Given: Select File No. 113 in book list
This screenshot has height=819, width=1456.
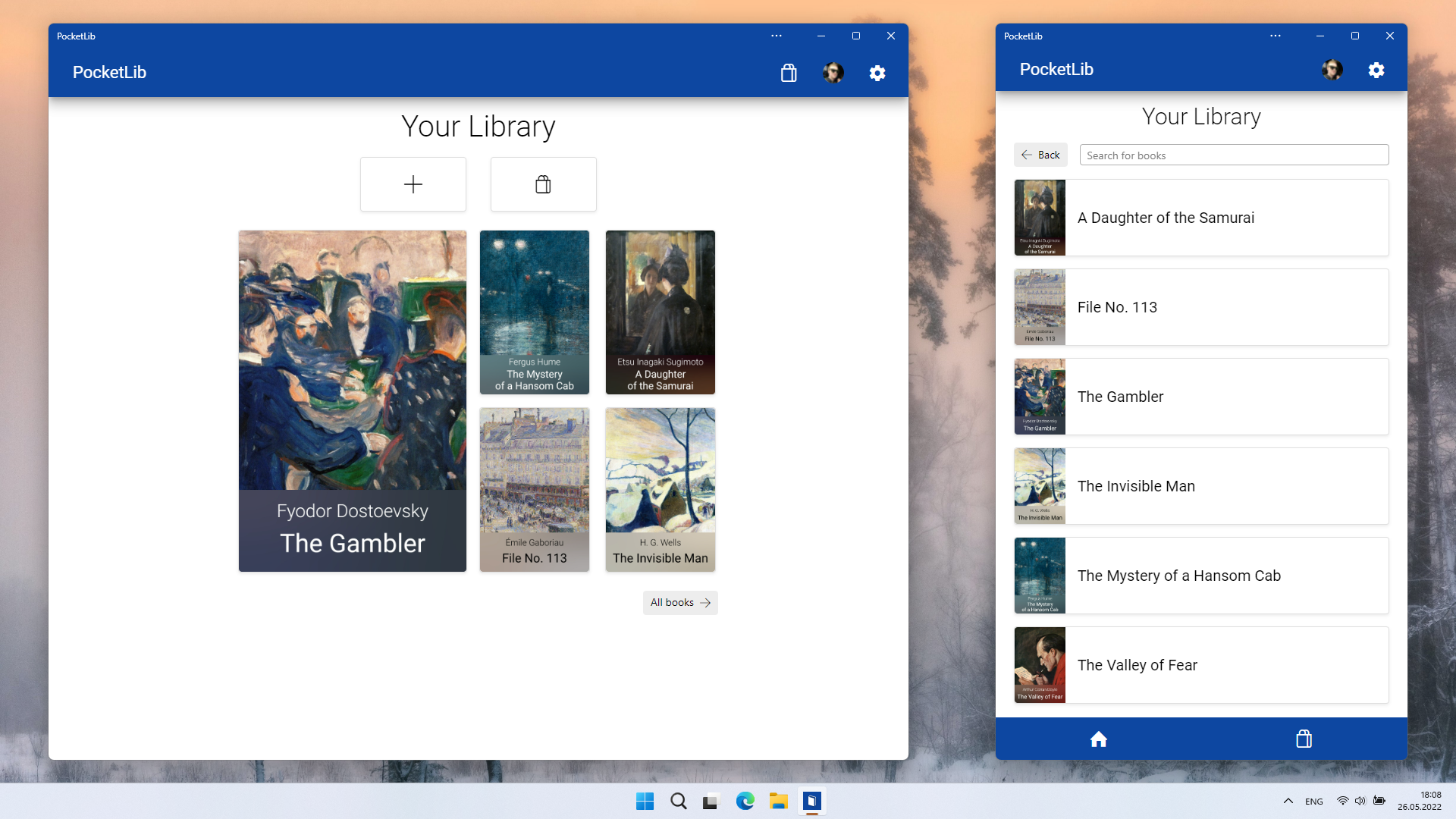Looking at the screenshot, I should click(1201, 307).
